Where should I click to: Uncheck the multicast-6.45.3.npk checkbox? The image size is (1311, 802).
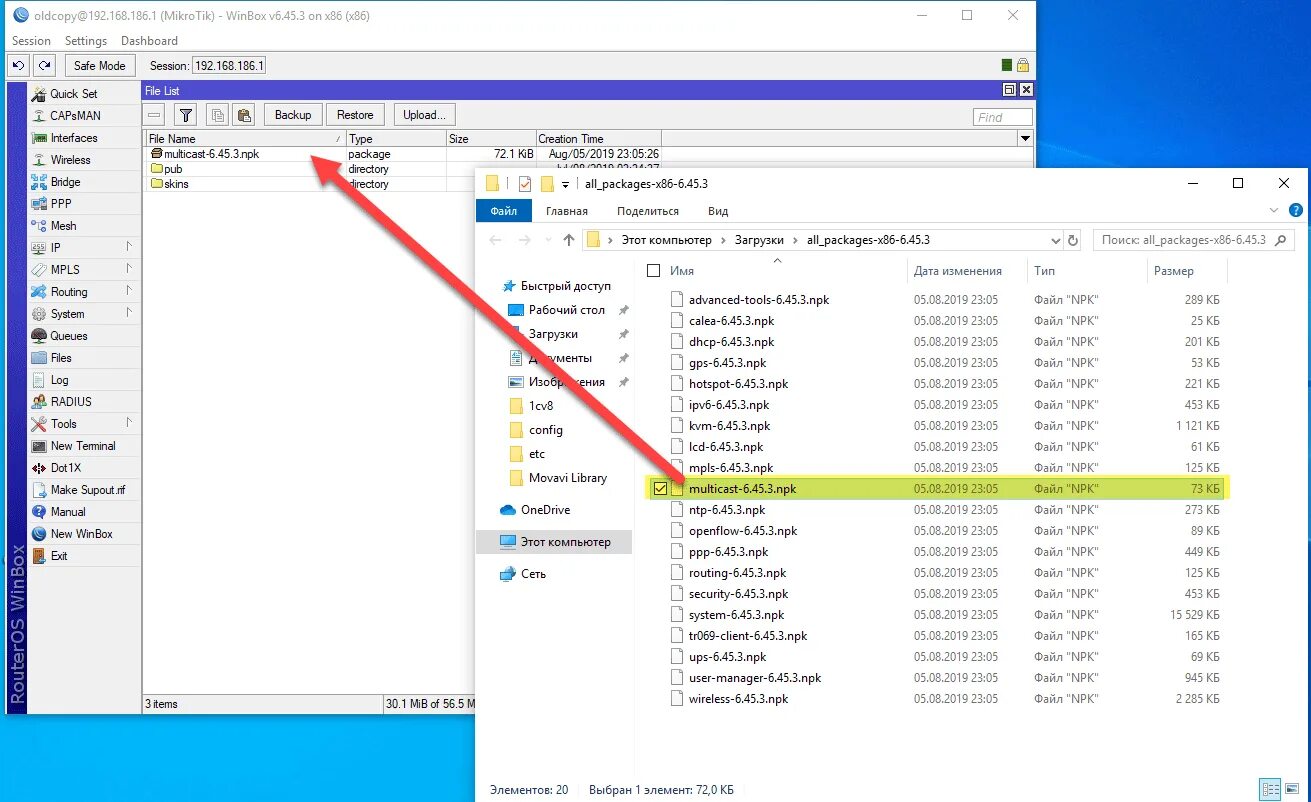click(660, 489)
